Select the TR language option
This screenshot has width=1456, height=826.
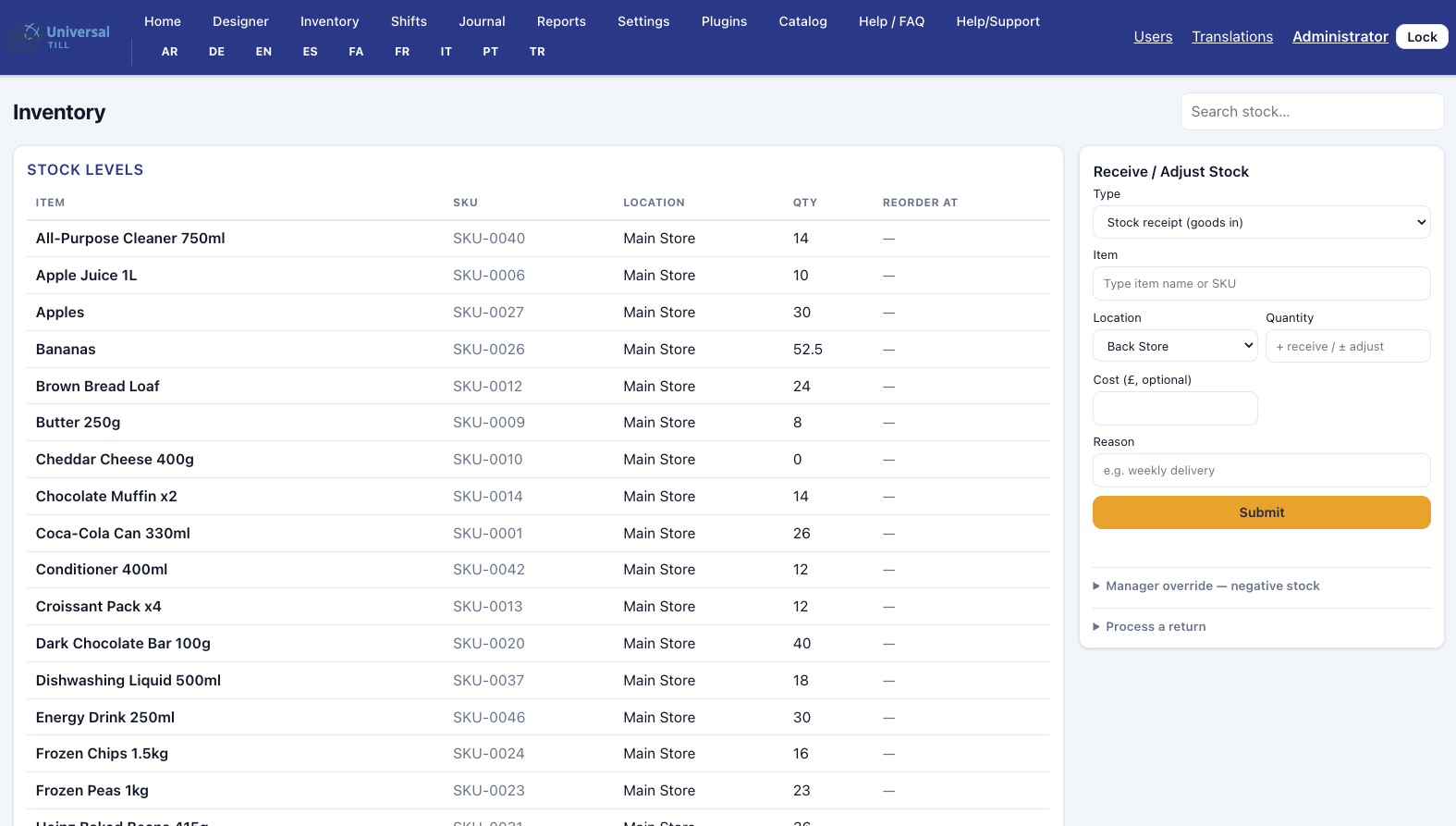coord(537,52)
